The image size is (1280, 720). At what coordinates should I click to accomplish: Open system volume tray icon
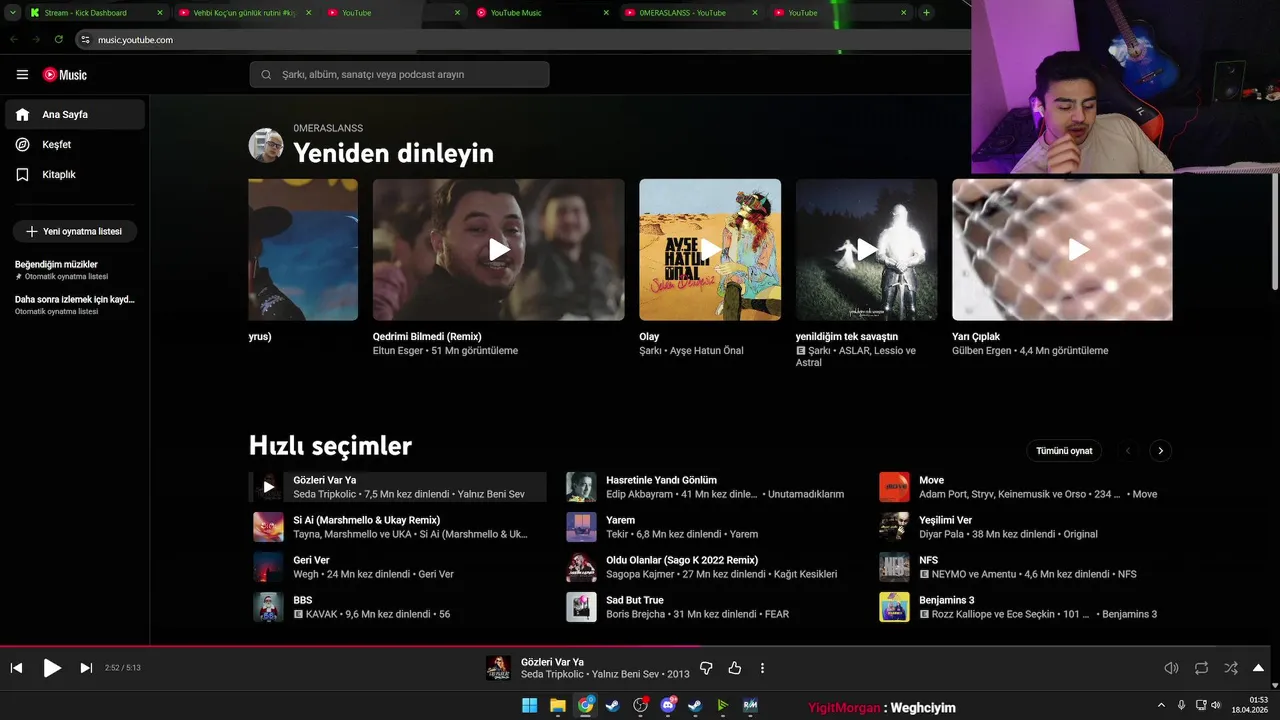click(x=1216, y=705)
